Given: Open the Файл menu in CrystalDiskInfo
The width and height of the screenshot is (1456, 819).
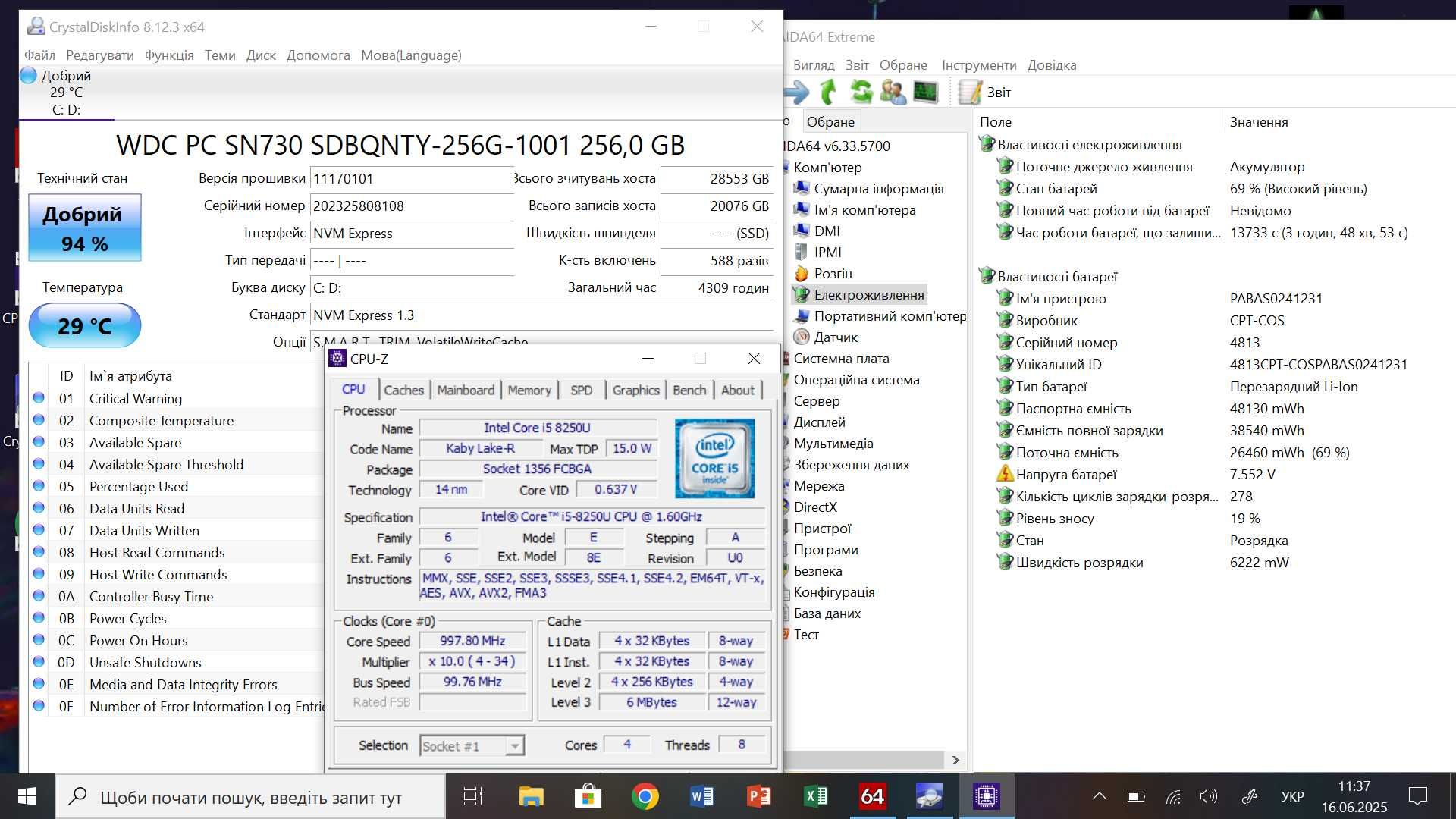Looking at the screenshot, I should [39, 55].
